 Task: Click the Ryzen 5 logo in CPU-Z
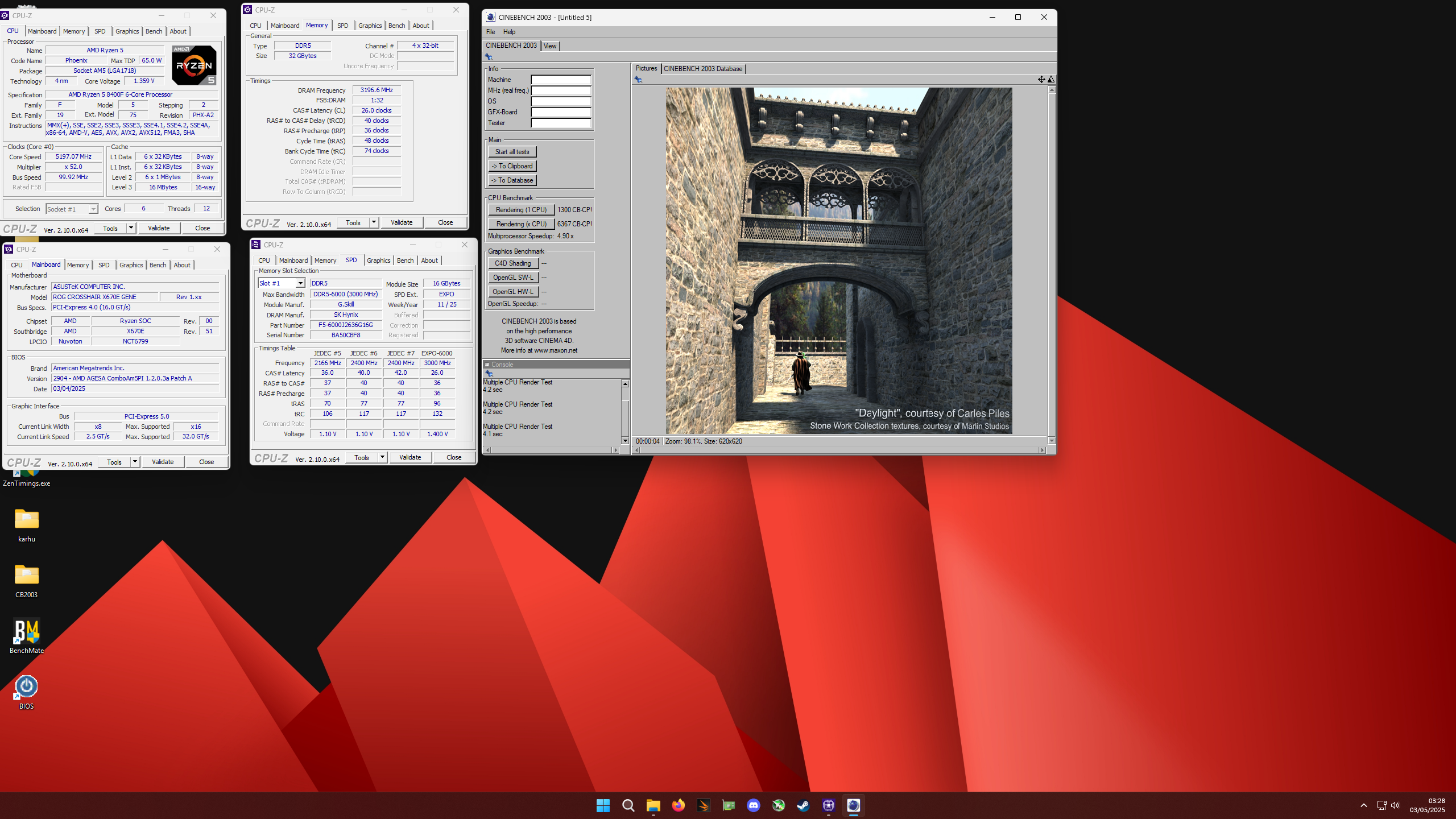point(194,65)
